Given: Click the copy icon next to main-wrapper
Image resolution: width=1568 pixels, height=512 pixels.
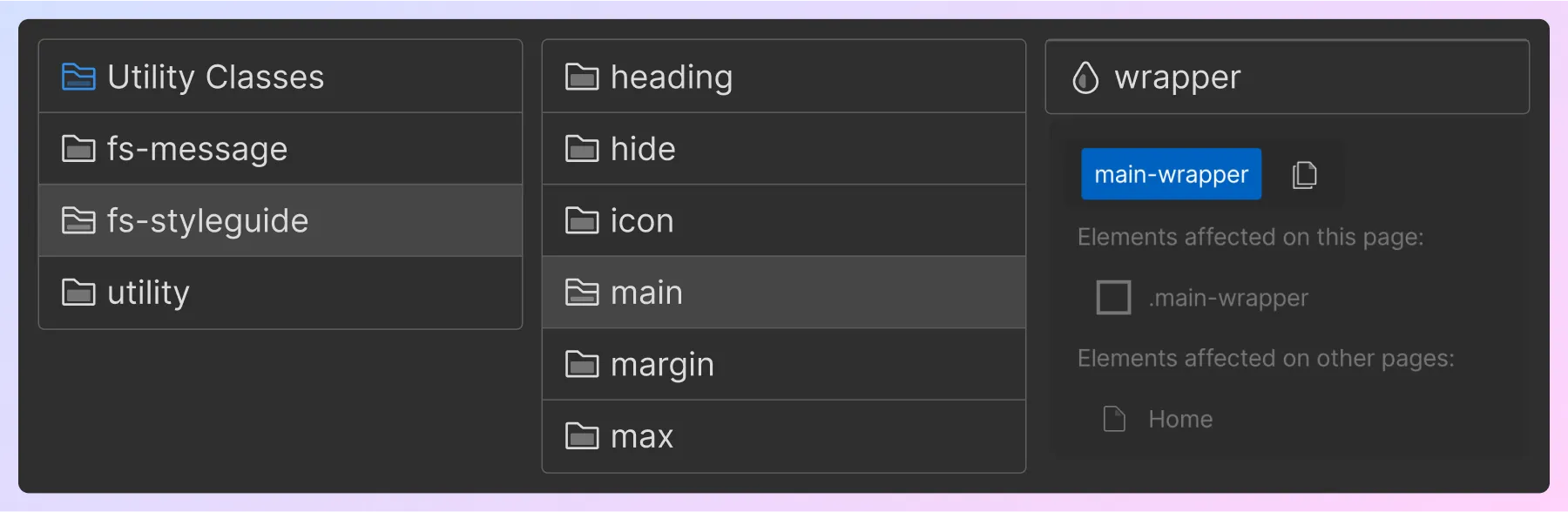Looking at the screenshot, I should point(1303,173).
